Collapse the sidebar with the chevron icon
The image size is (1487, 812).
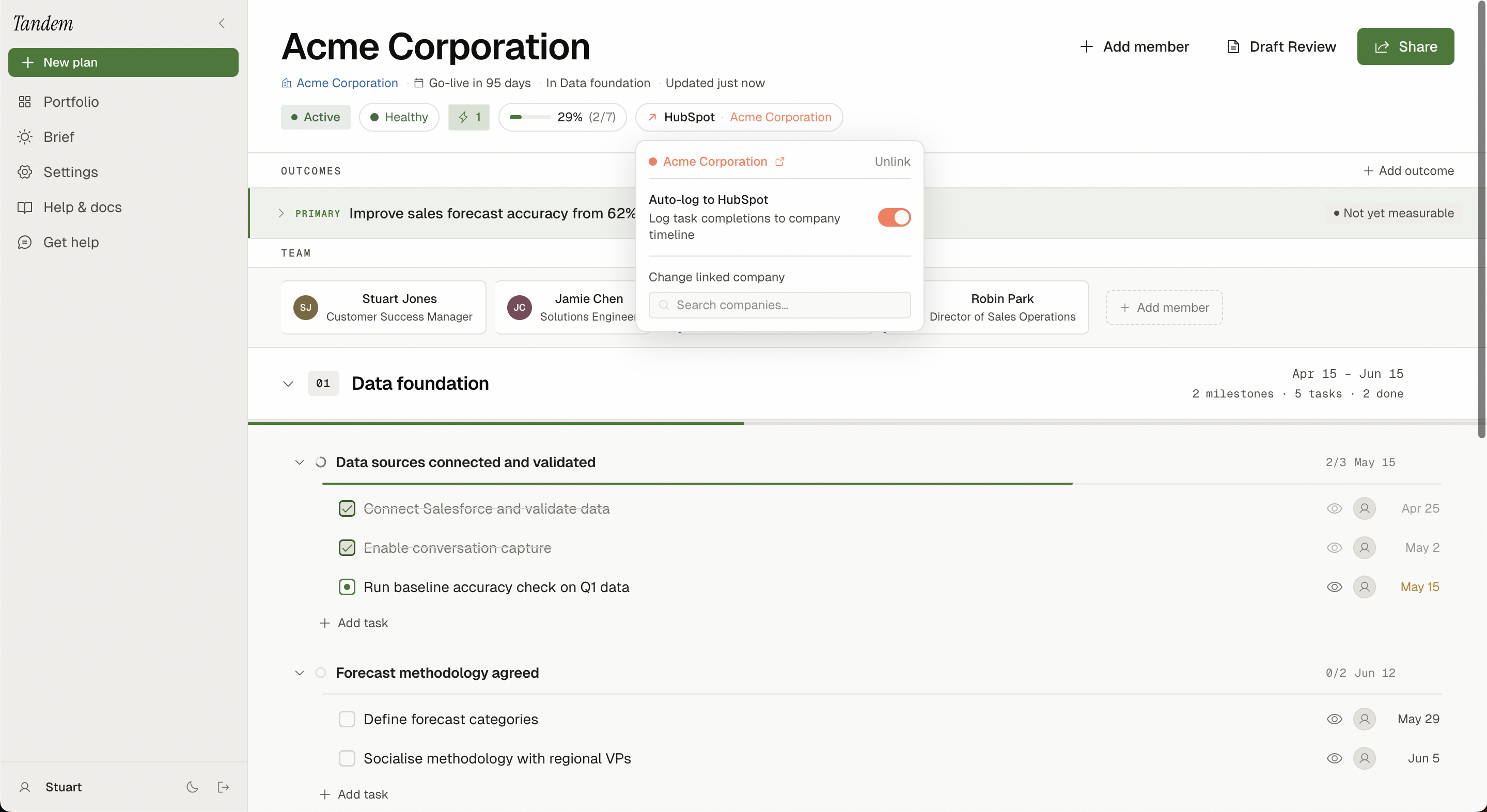[x=222, y=23]
